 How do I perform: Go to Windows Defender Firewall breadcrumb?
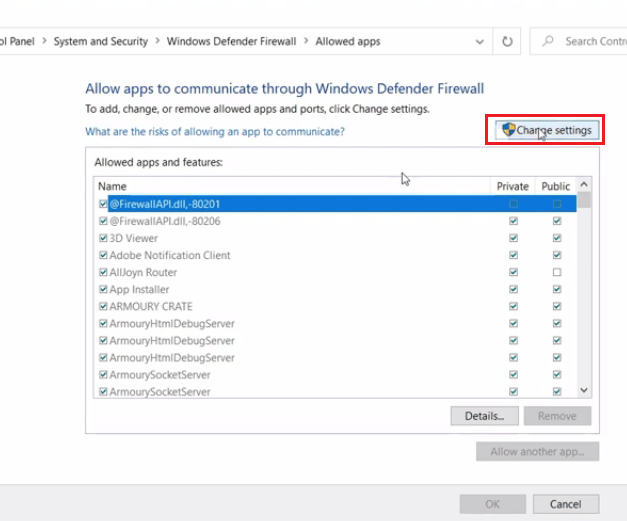(x=232, y=41)
